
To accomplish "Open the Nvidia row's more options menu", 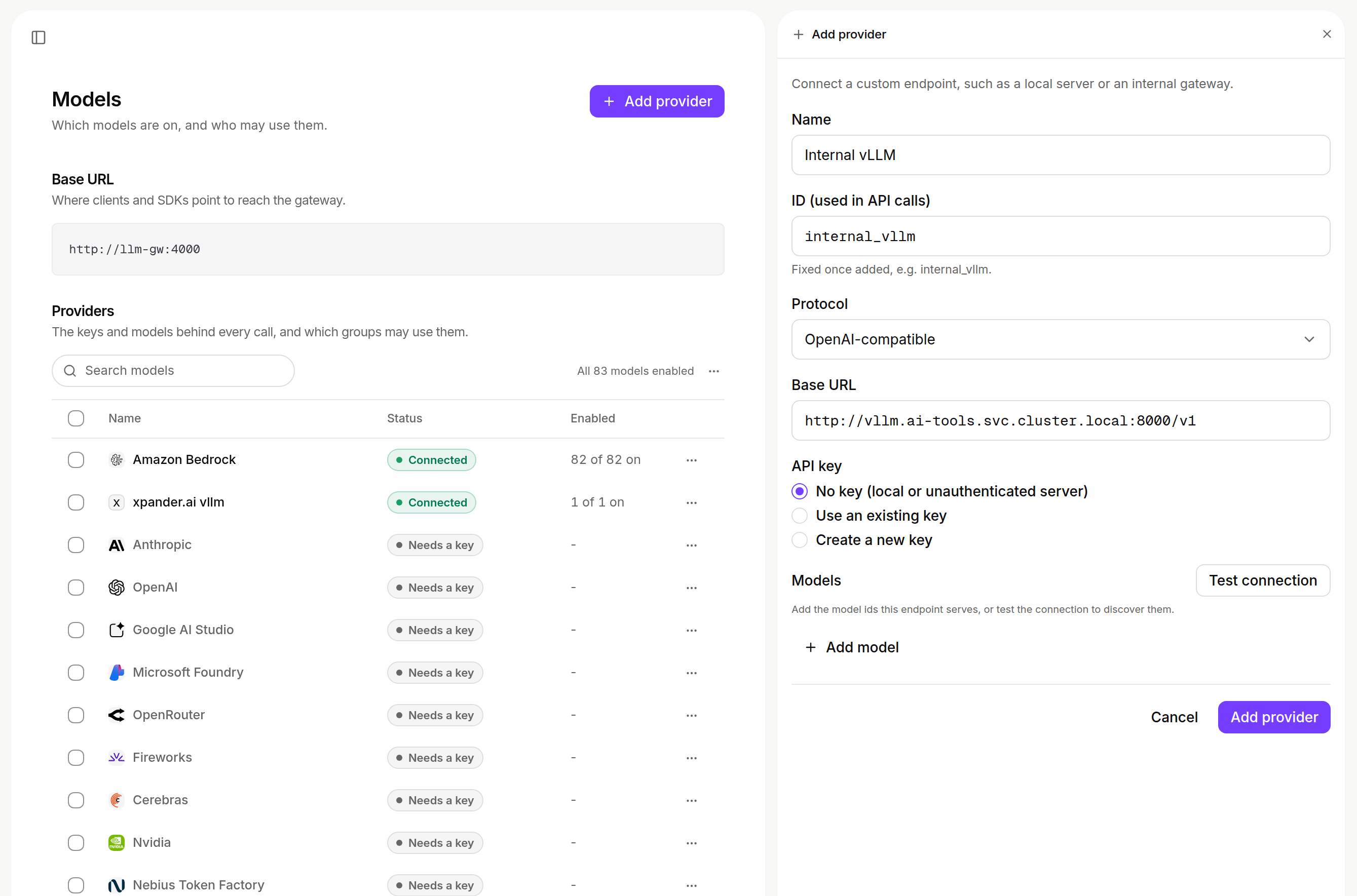I will (x=692, y=843).
